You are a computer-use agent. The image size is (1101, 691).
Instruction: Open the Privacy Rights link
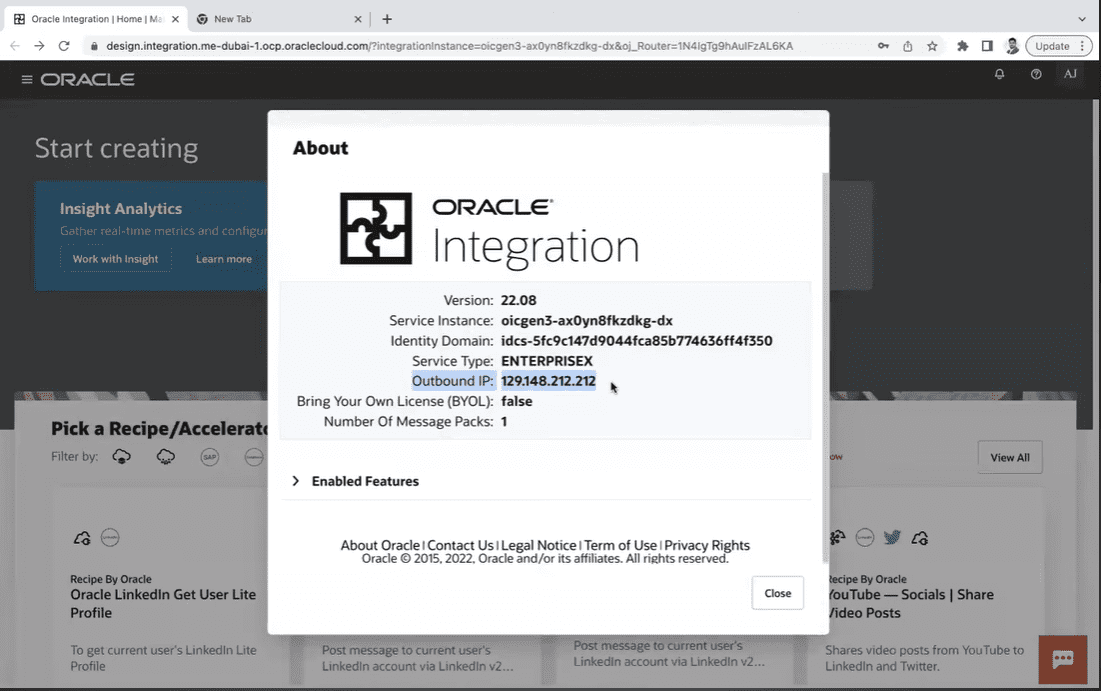pos(707,546)
